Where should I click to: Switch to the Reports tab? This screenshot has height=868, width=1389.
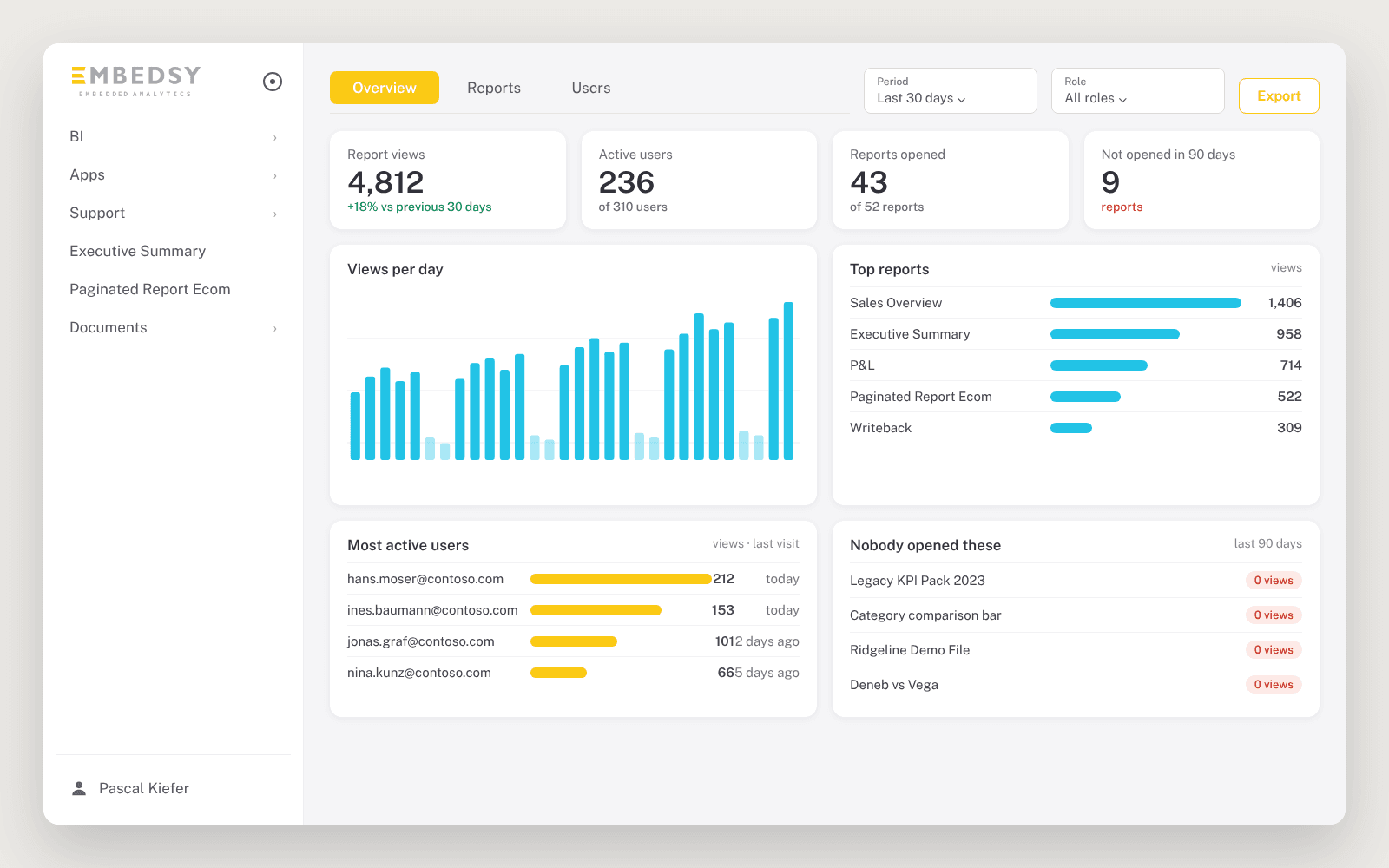pos(494,88)
